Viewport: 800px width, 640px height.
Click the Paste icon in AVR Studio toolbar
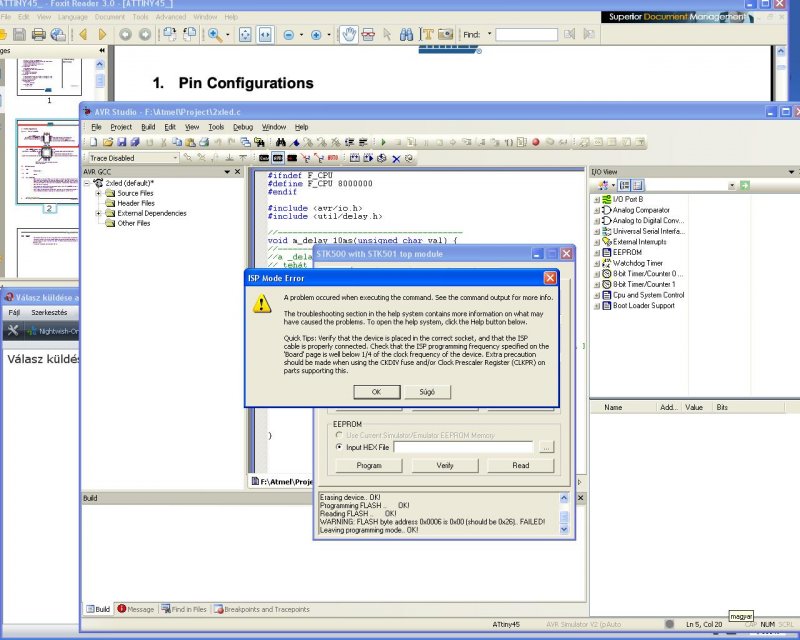click(x=190, y=142)
